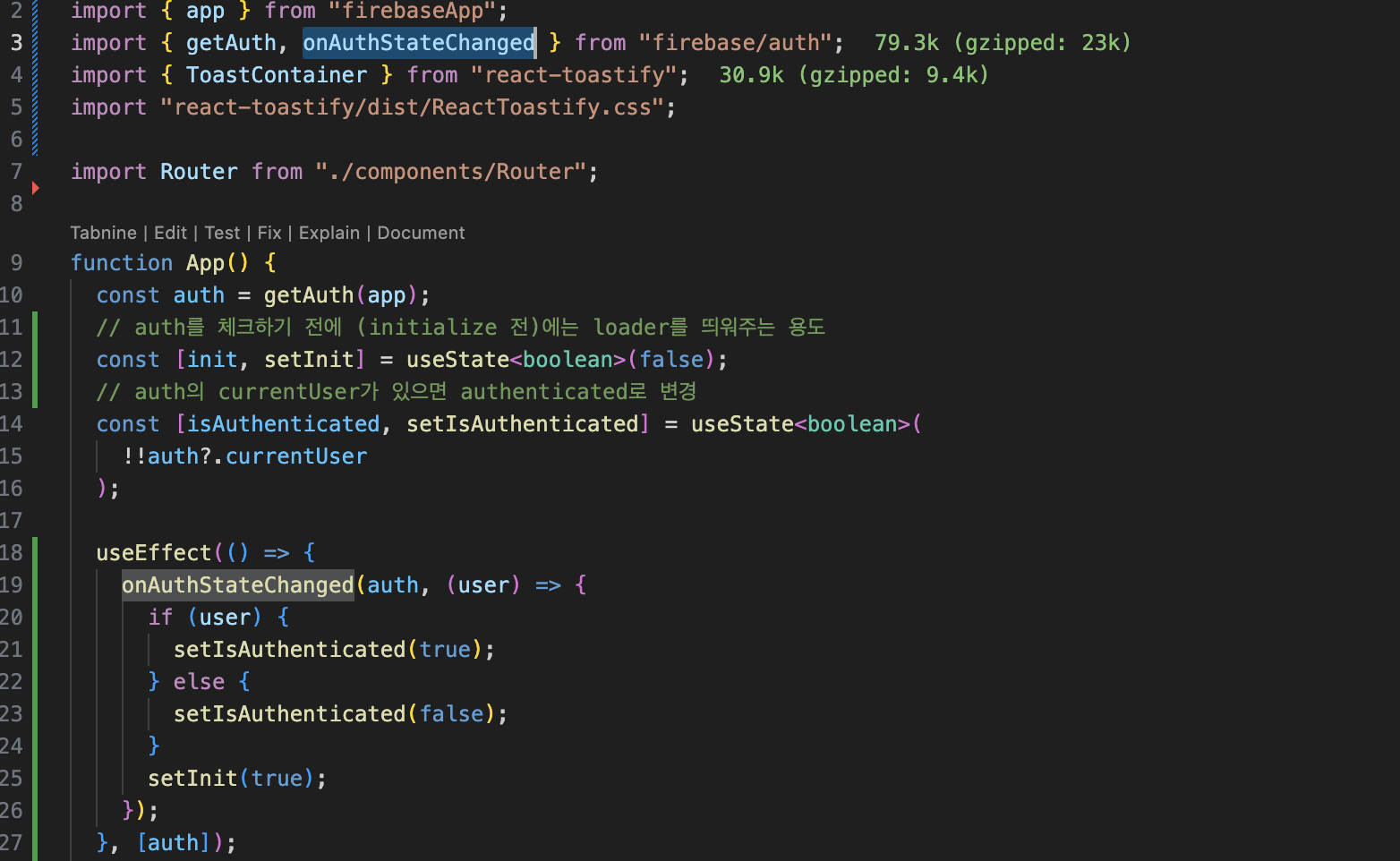This screenshot has width=1400, height=861.
Task: Click the red deleted-lines arrow in the gutter
Action: [36, 188]
